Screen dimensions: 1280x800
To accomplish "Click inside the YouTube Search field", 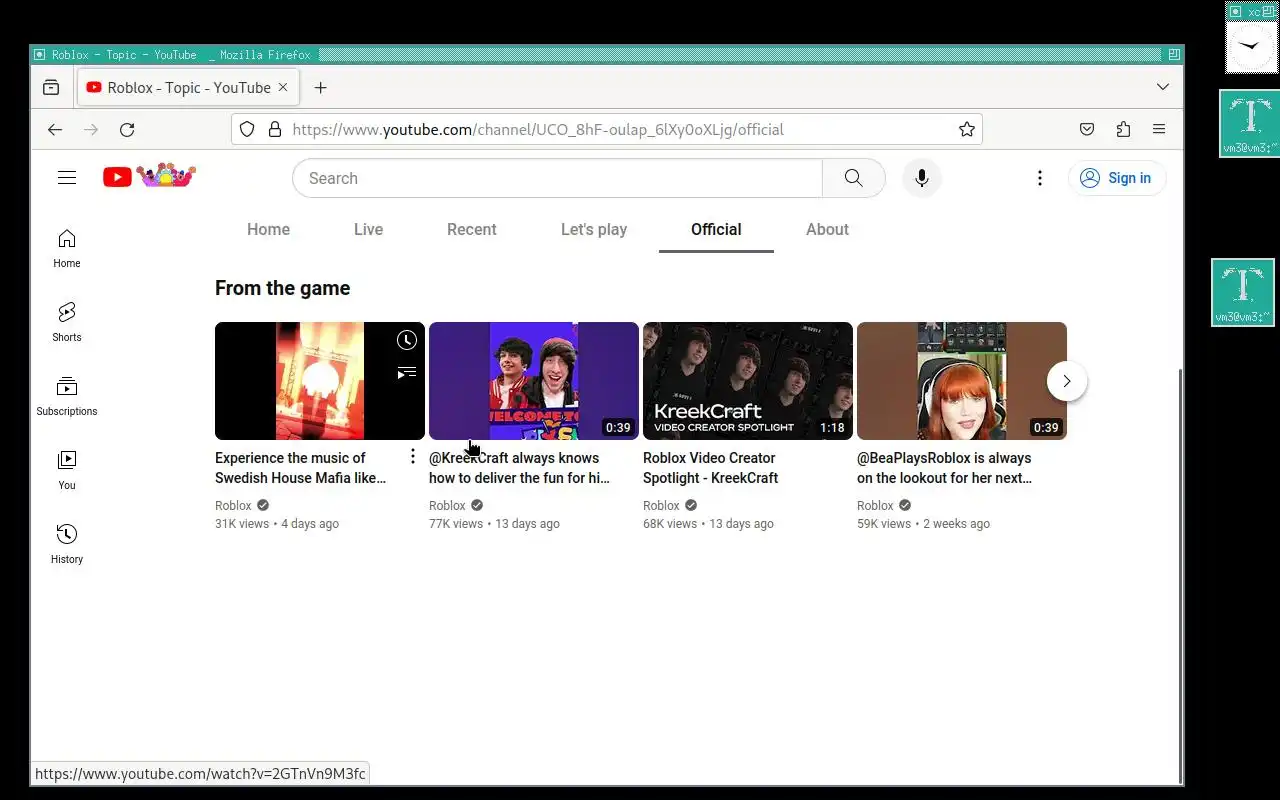I will point(557,178).
